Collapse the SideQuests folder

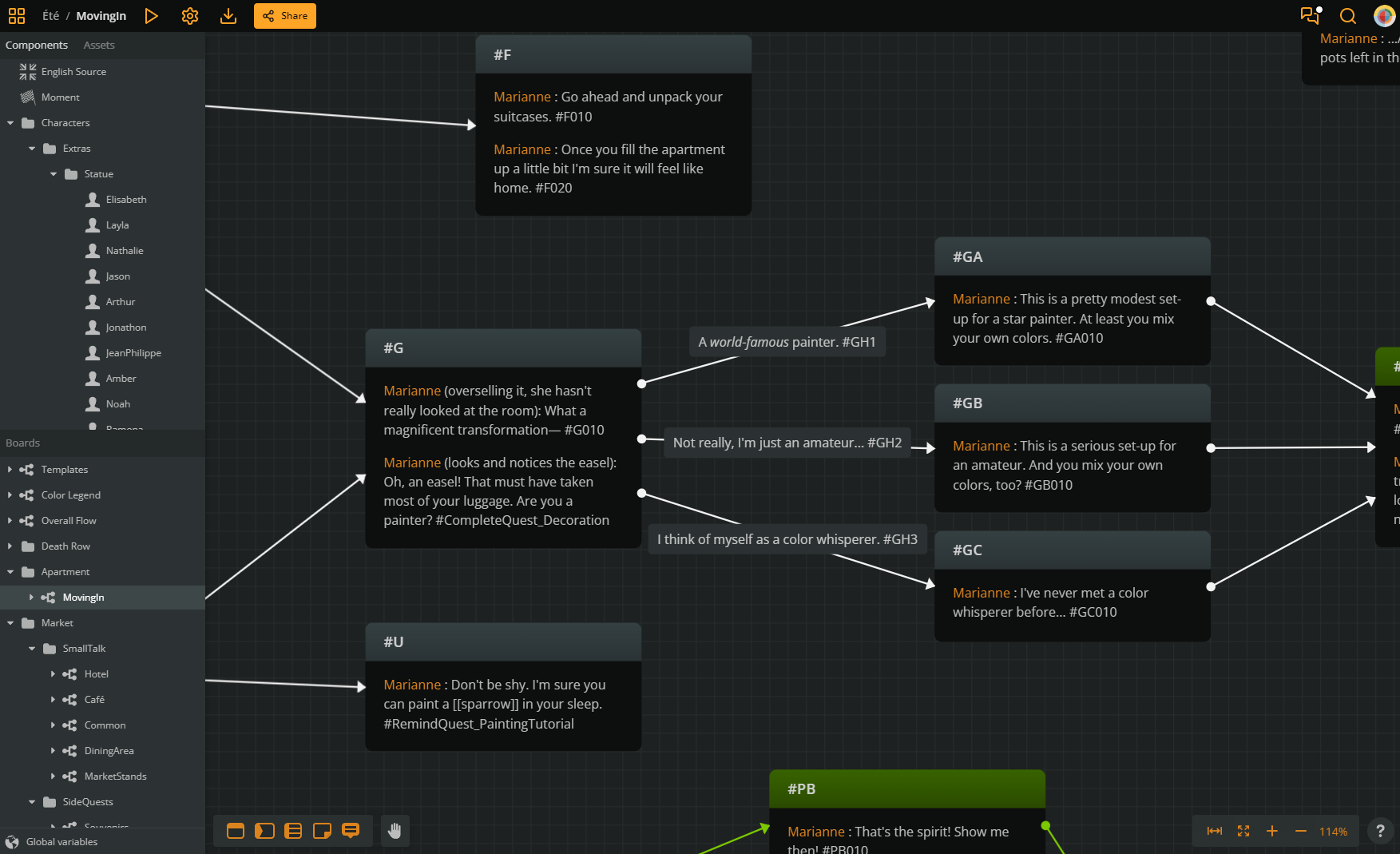point(32,802)
